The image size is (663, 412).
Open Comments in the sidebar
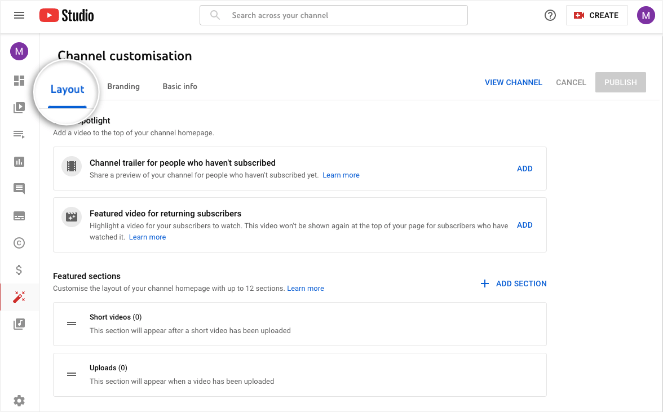tap(19, 188)
